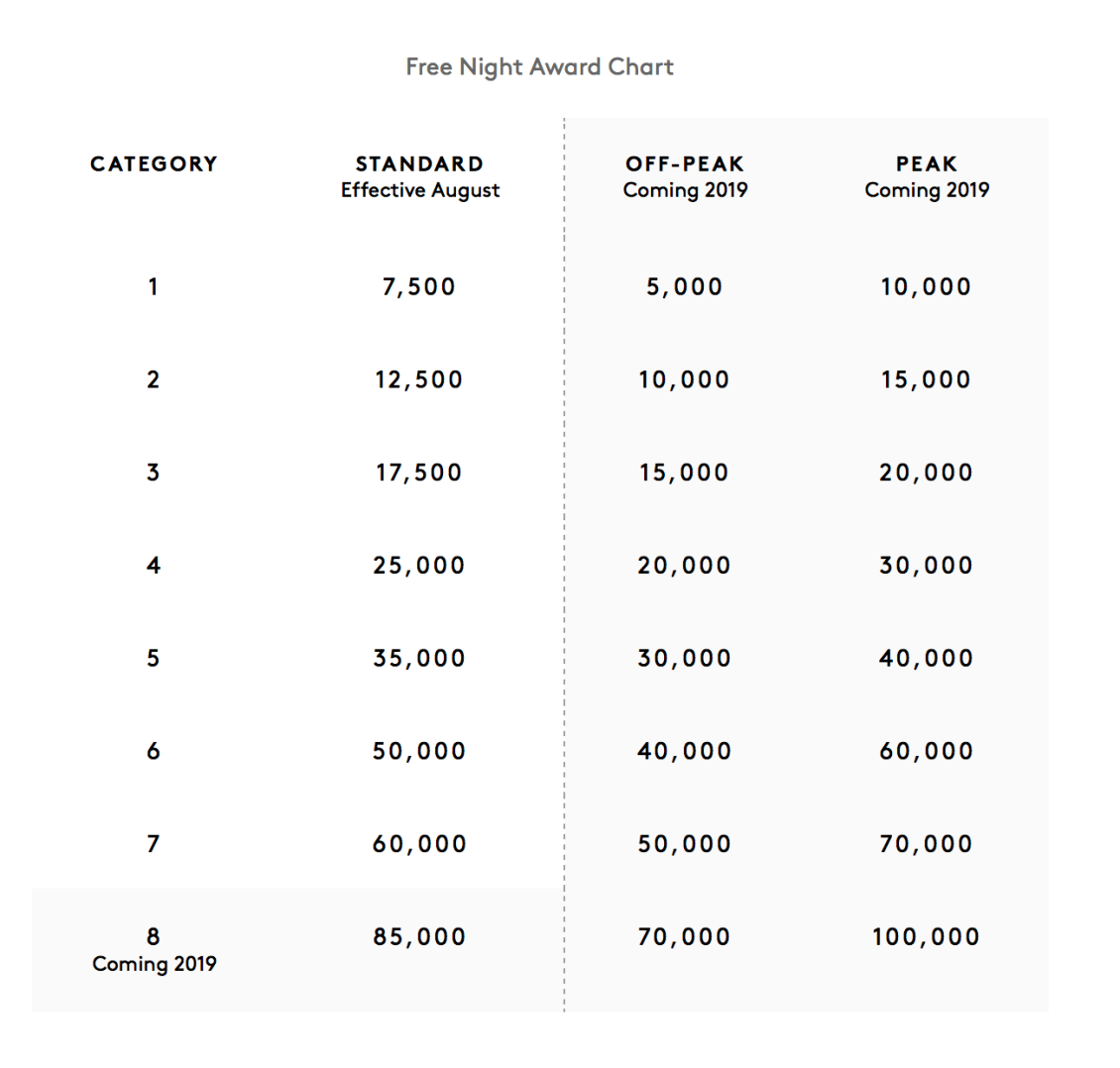Select the 35,000 standard points value
This screenshot has width=1120, height=1068.
[x=418, y=658]
